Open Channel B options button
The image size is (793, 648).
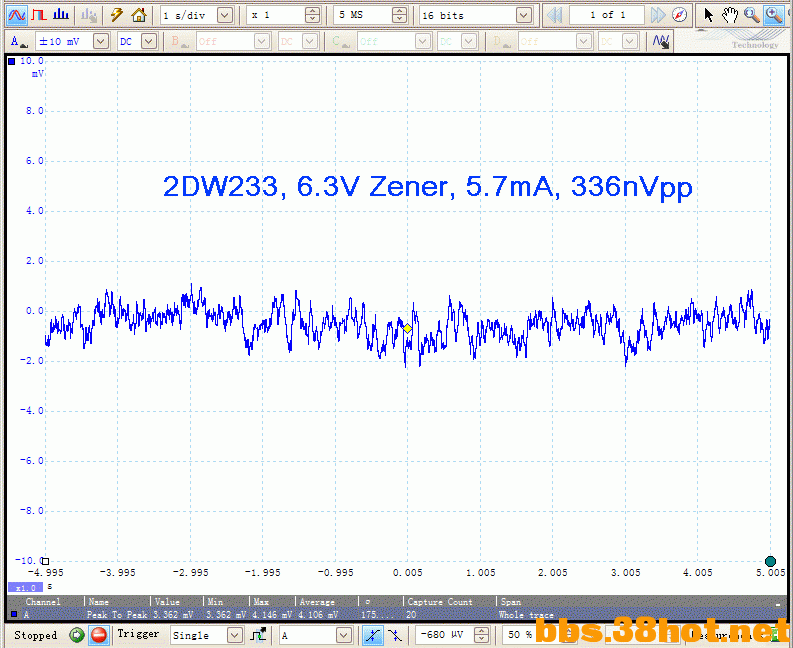[x=179, y=41]
